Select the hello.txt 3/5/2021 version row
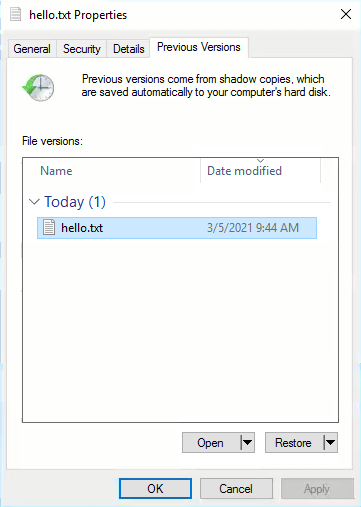The height and width of the screenshot is (507, 361). [177, 228]
